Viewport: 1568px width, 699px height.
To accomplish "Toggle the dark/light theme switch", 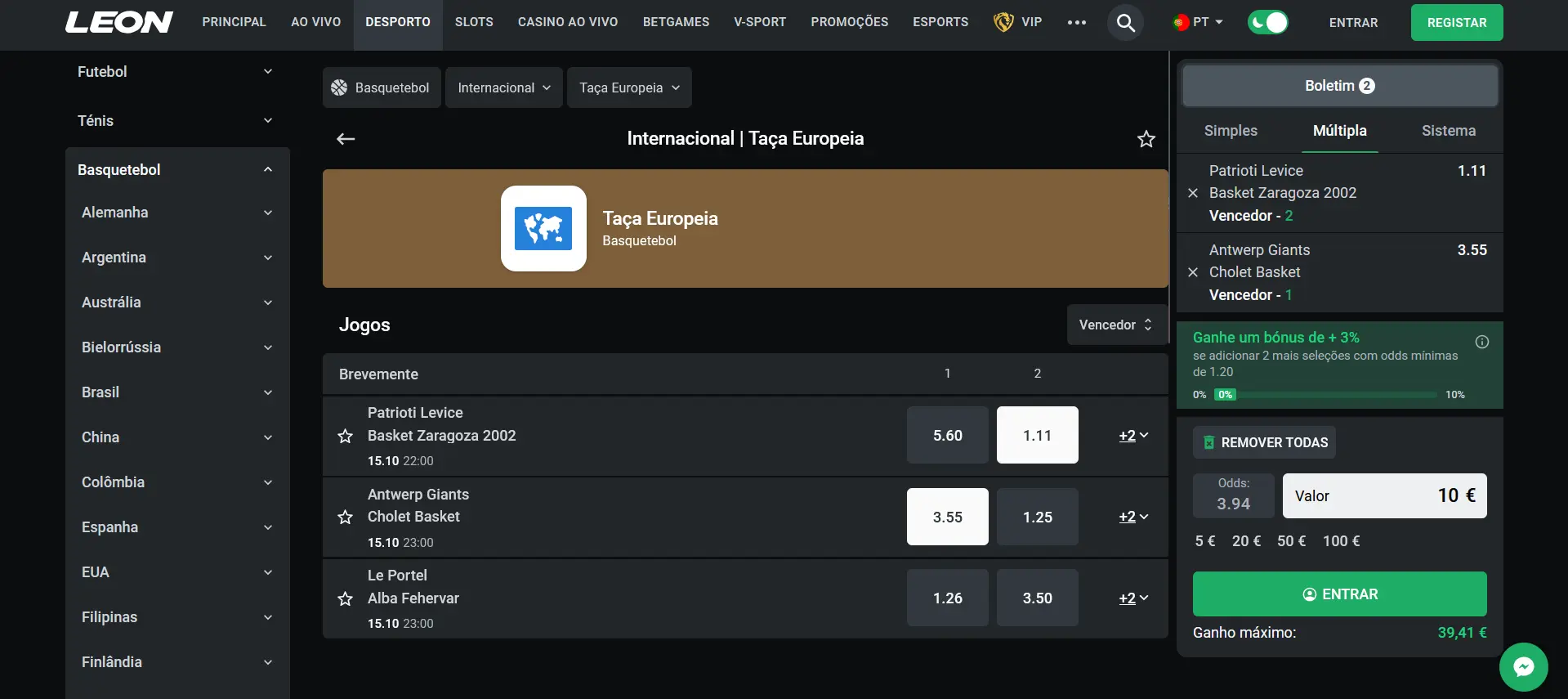I will point(1267,22).
